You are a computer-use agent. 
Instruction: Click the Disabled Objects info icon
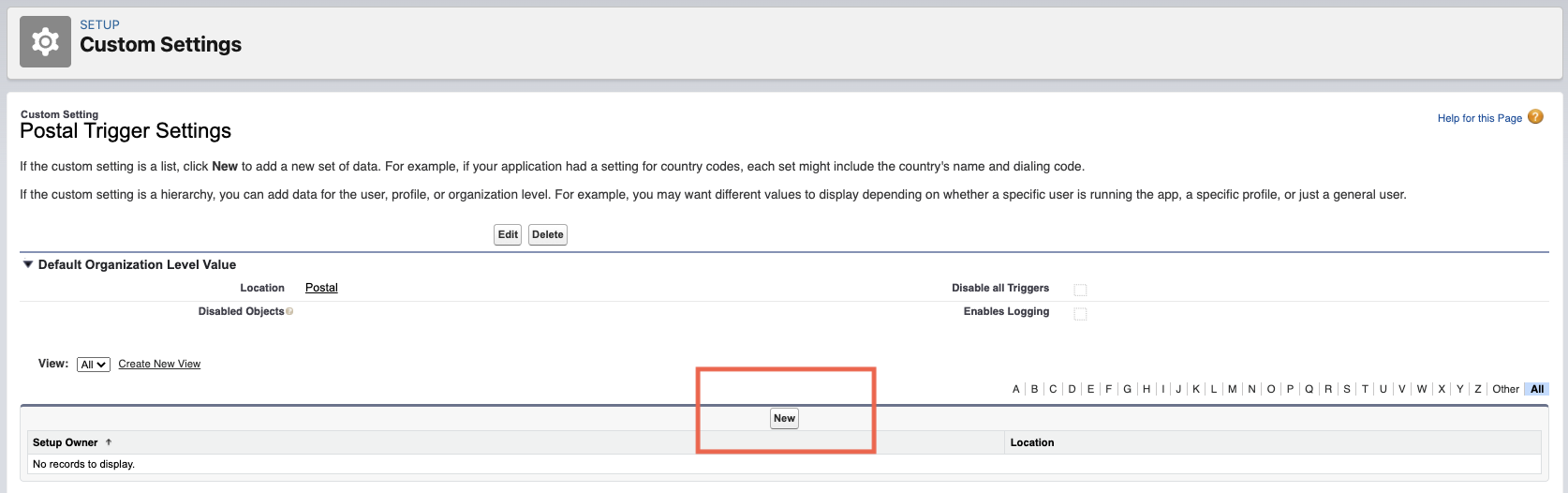[x=289, y=312]
